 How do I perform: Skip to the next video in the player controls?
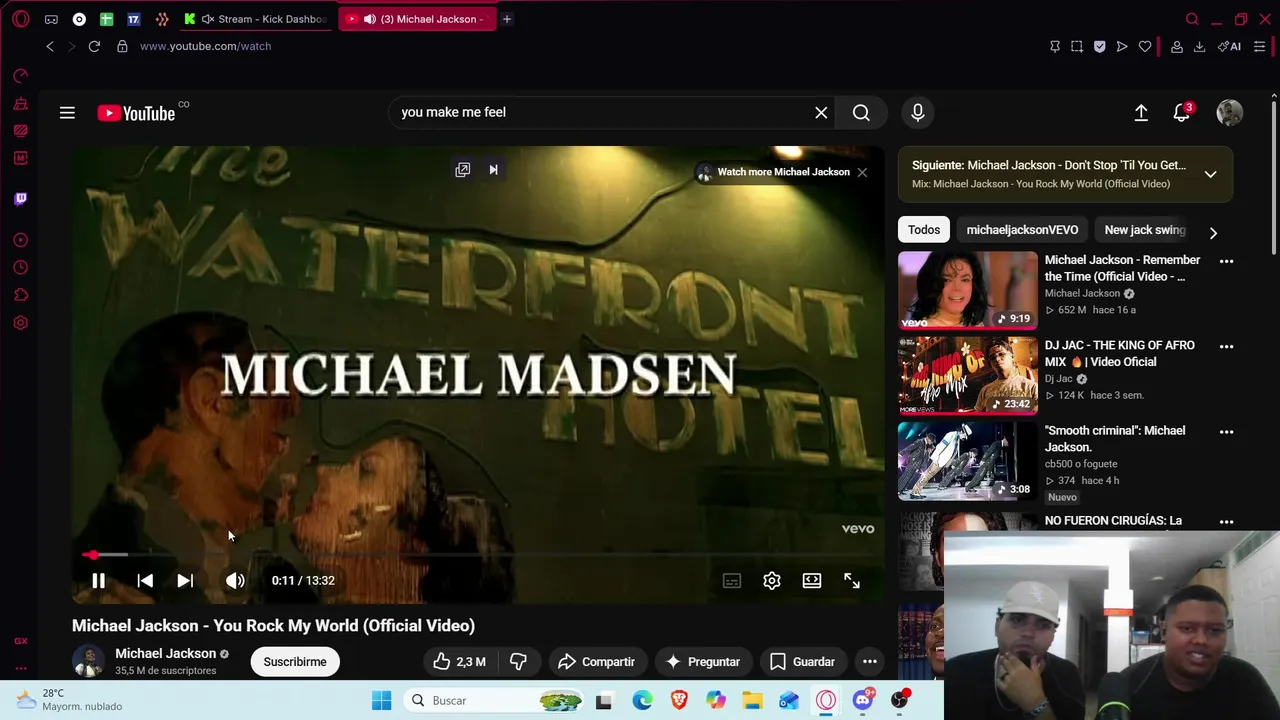click(x=185, y=580)
